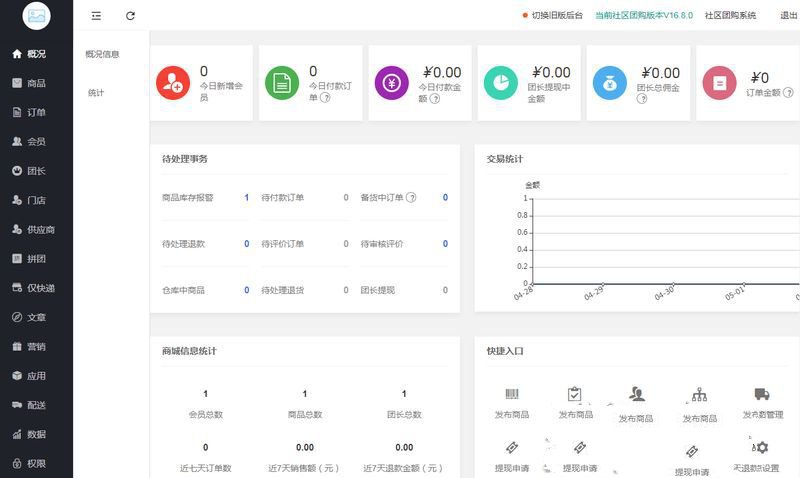This screenshot has height=478, width=800.
Task: Click the help icon beside 备货中订单
Action: point(411,197)
